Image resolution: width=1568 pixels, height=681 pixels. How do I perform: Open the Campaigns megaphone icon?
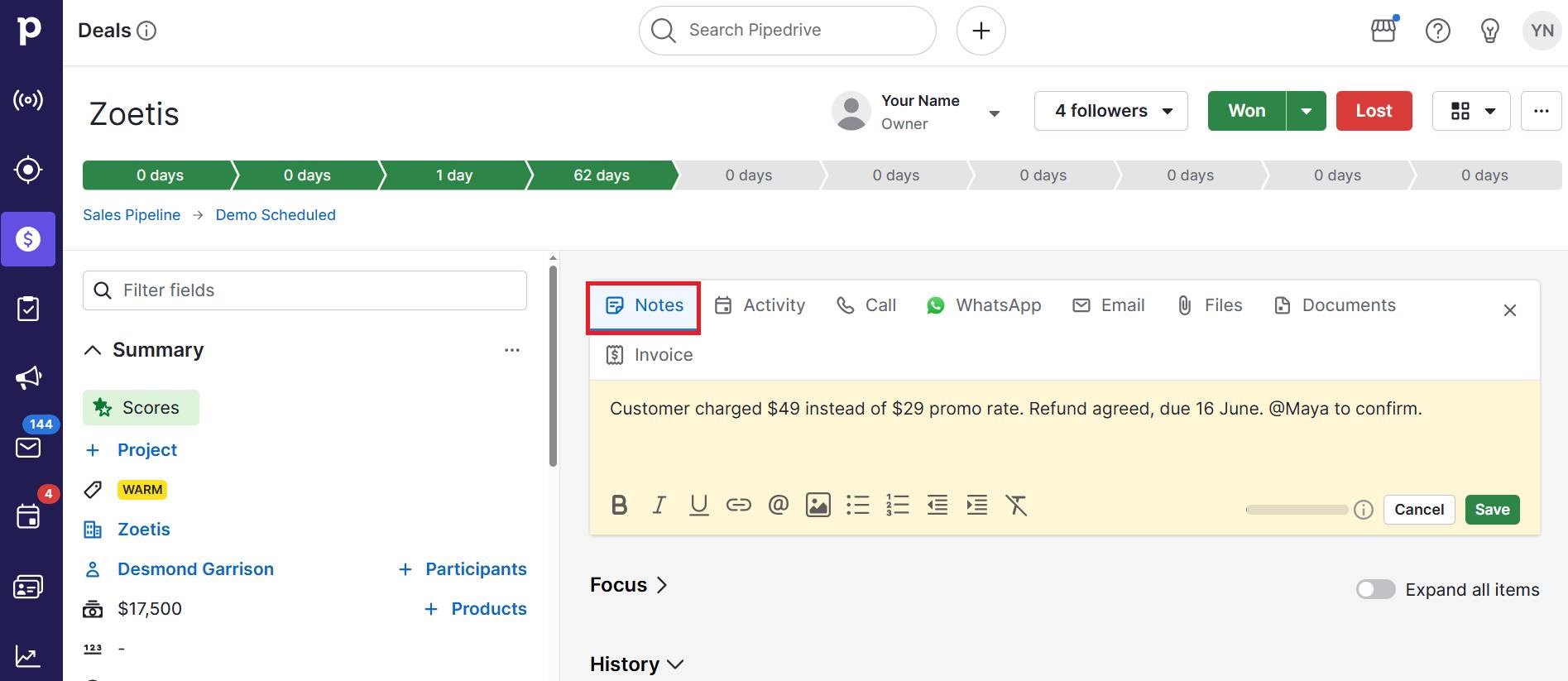[x=28, y=378]
